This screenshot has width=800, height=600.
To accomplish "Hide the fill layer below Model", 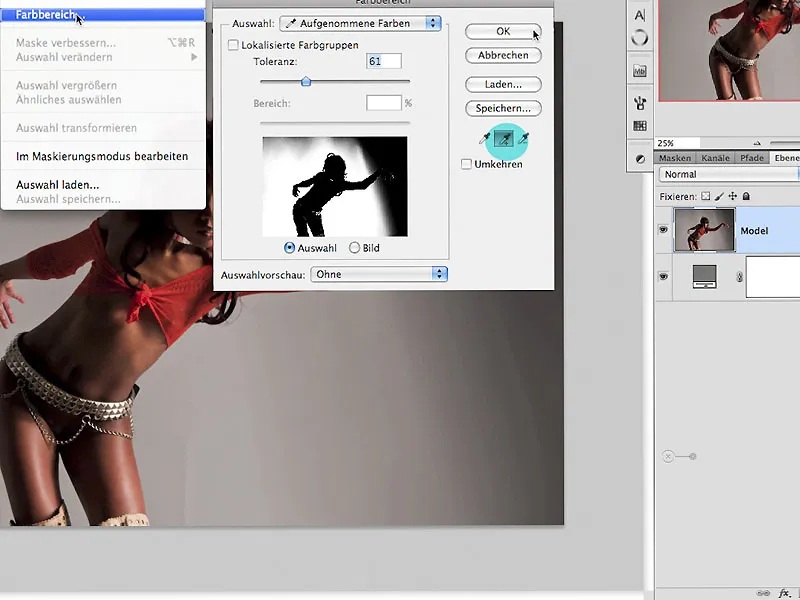I will tap(663, 277).
